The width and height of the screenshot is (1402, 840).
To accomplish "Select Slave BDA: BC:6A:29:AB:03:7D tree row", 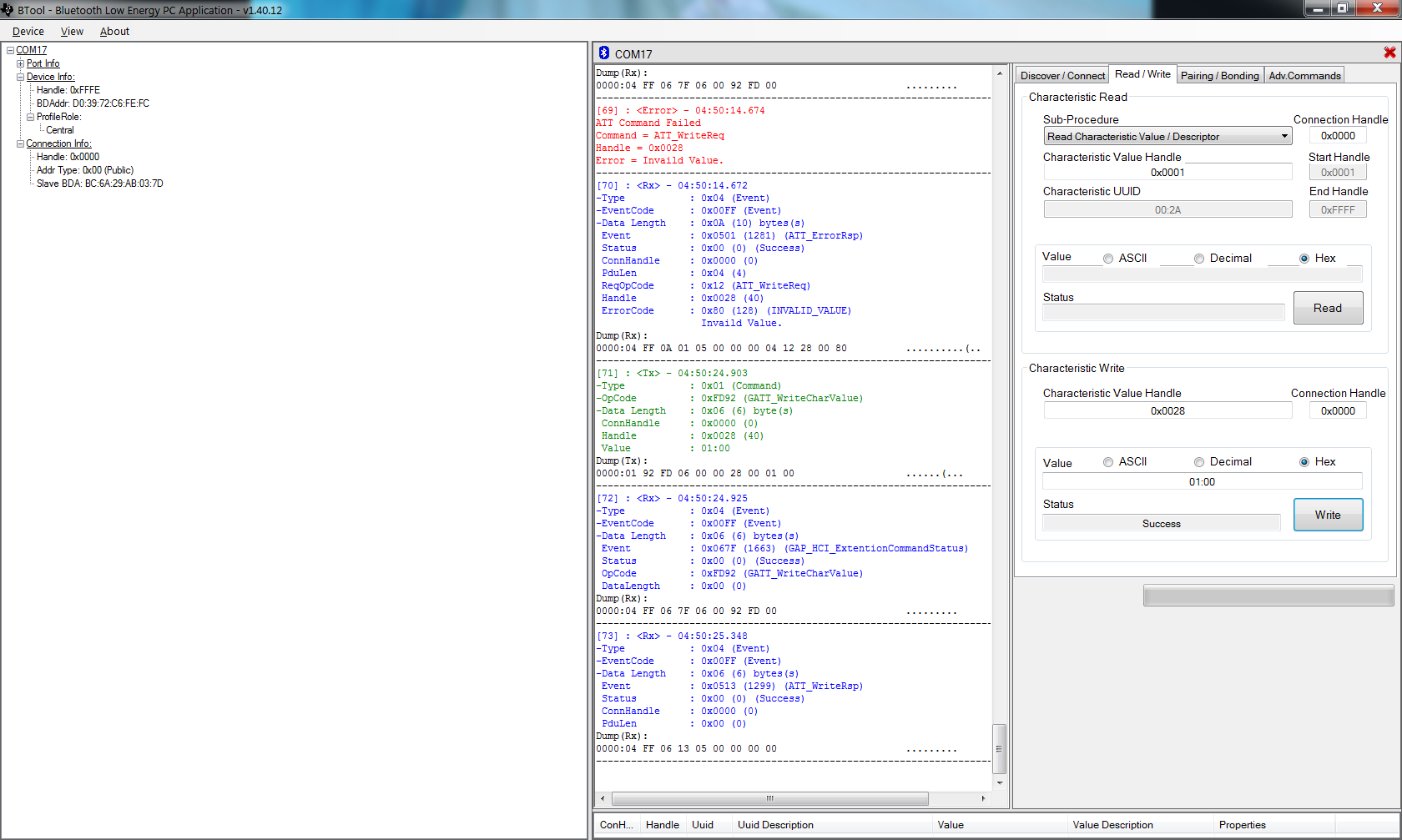I will pyautogui.click(x=99, y=184).
